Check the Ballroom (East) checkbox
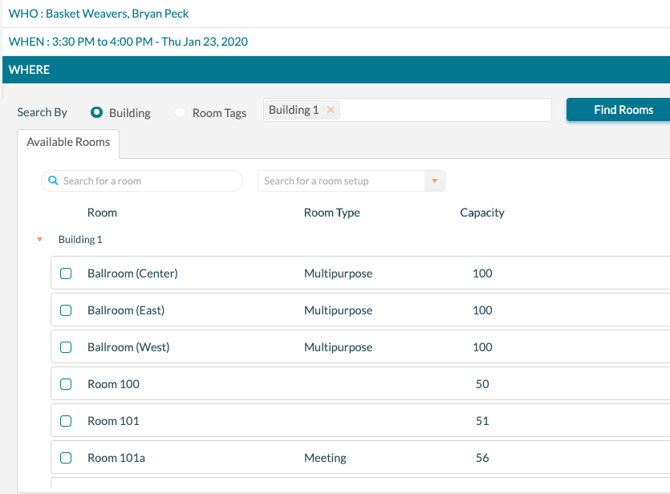 point(66,310)
